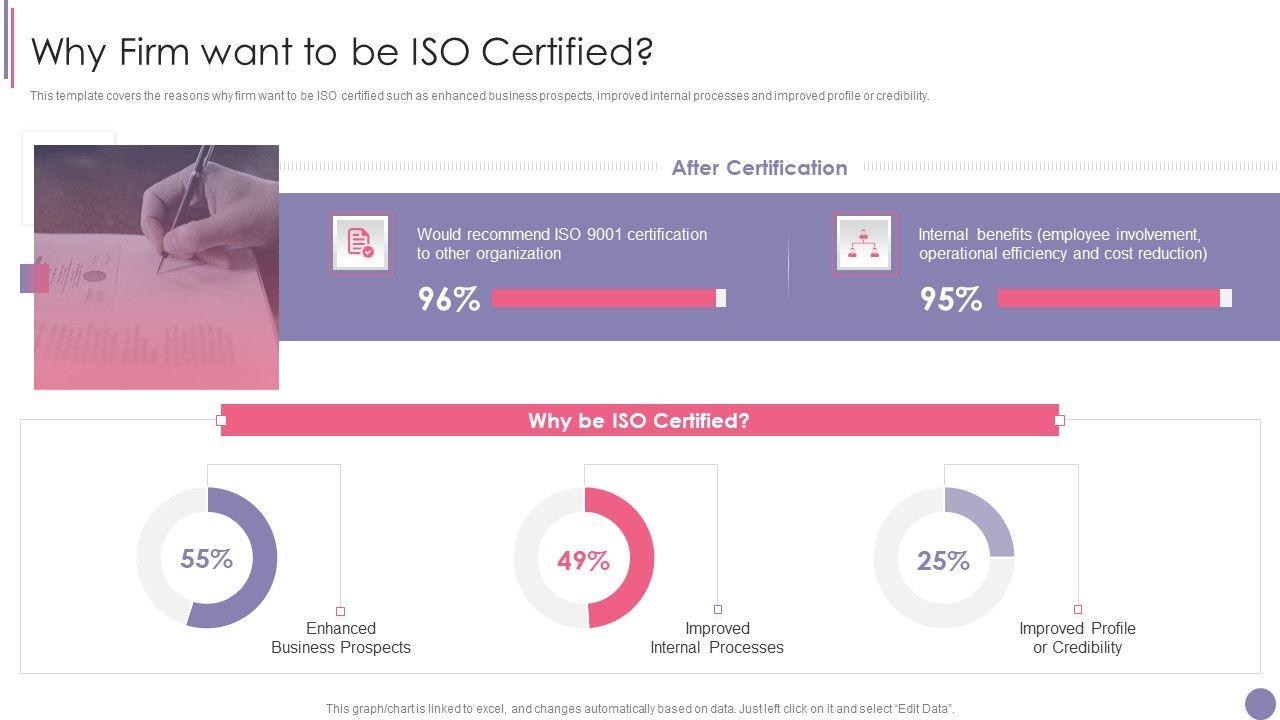Click the purple circle in bottom-right corner

[1260, 703]
